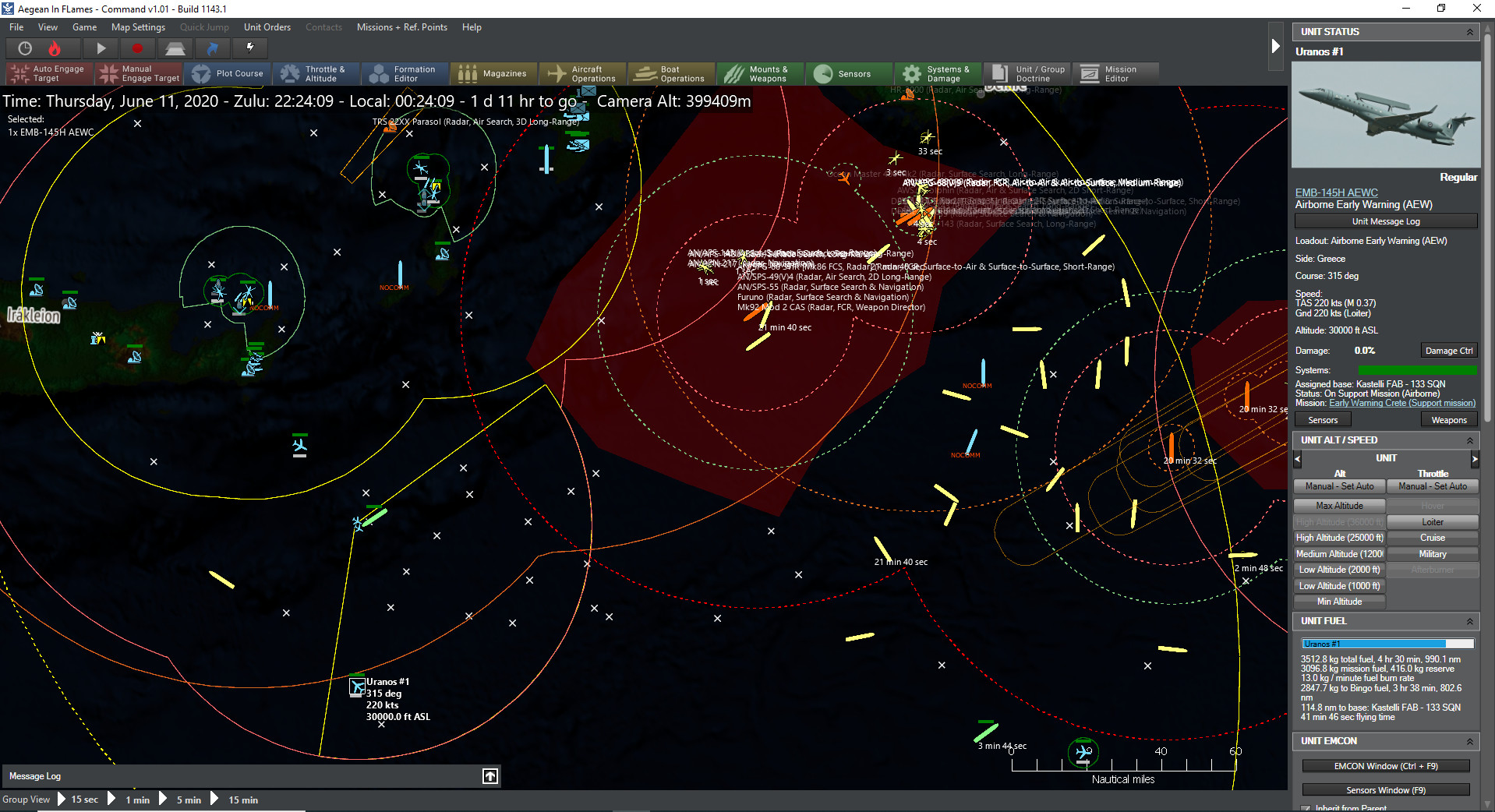1495x812 pixels.
Task: Click the red record icon
Action: [x=138, y=48]
